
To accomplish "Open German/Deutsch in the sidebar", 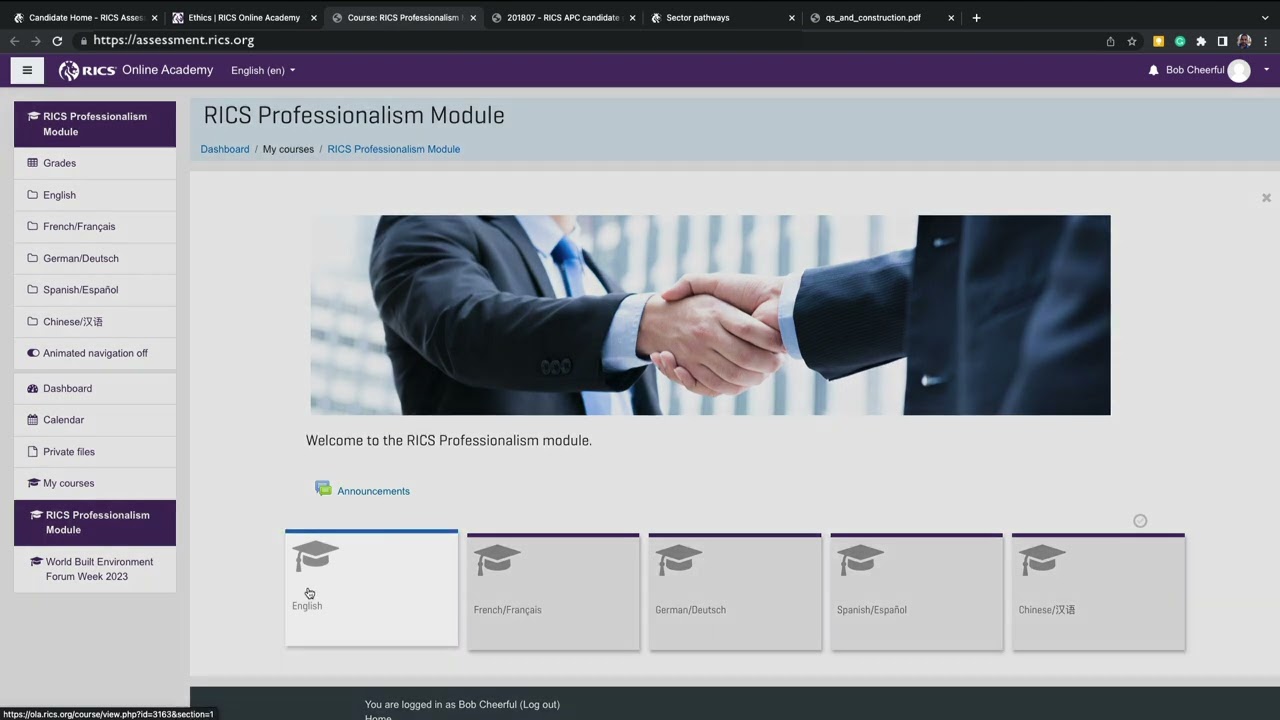I will (x=95, y=258).
